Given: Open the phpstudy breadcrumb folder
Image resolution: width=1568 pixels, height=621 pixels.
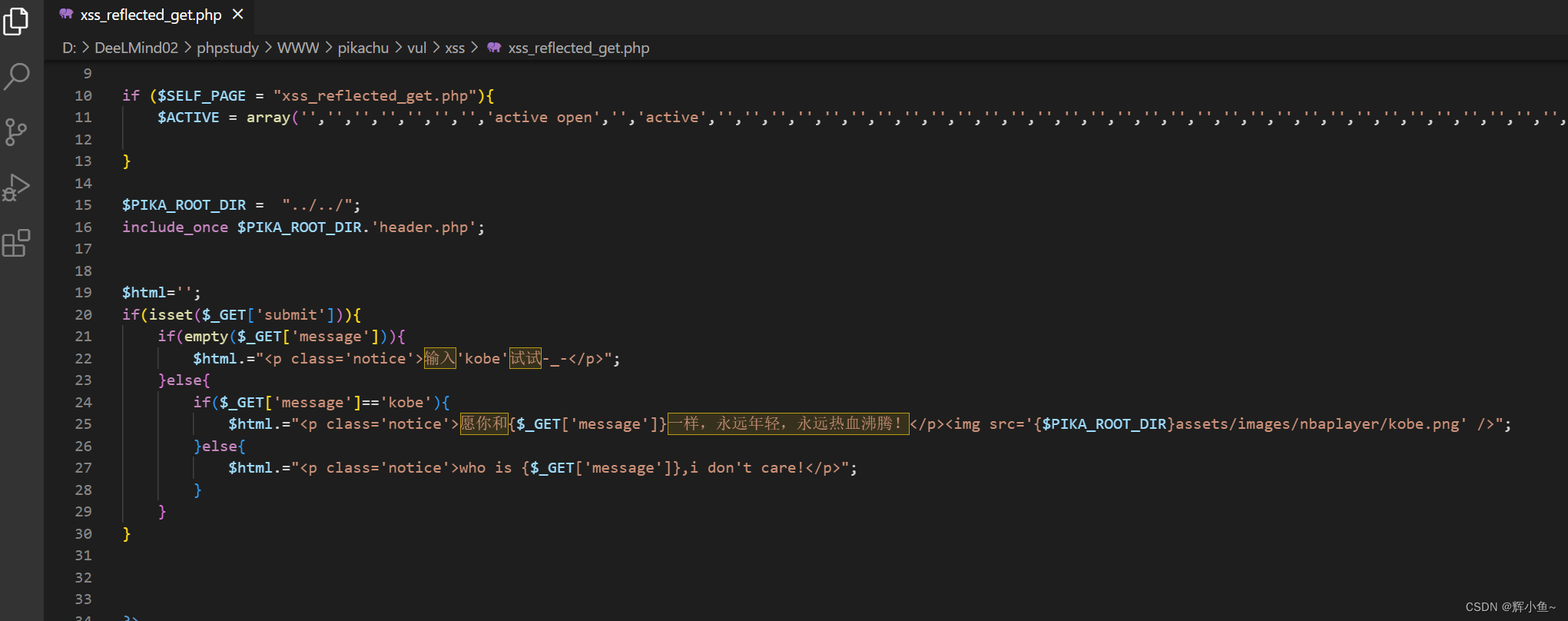Looking at the screenshot, I should (227, 48).
